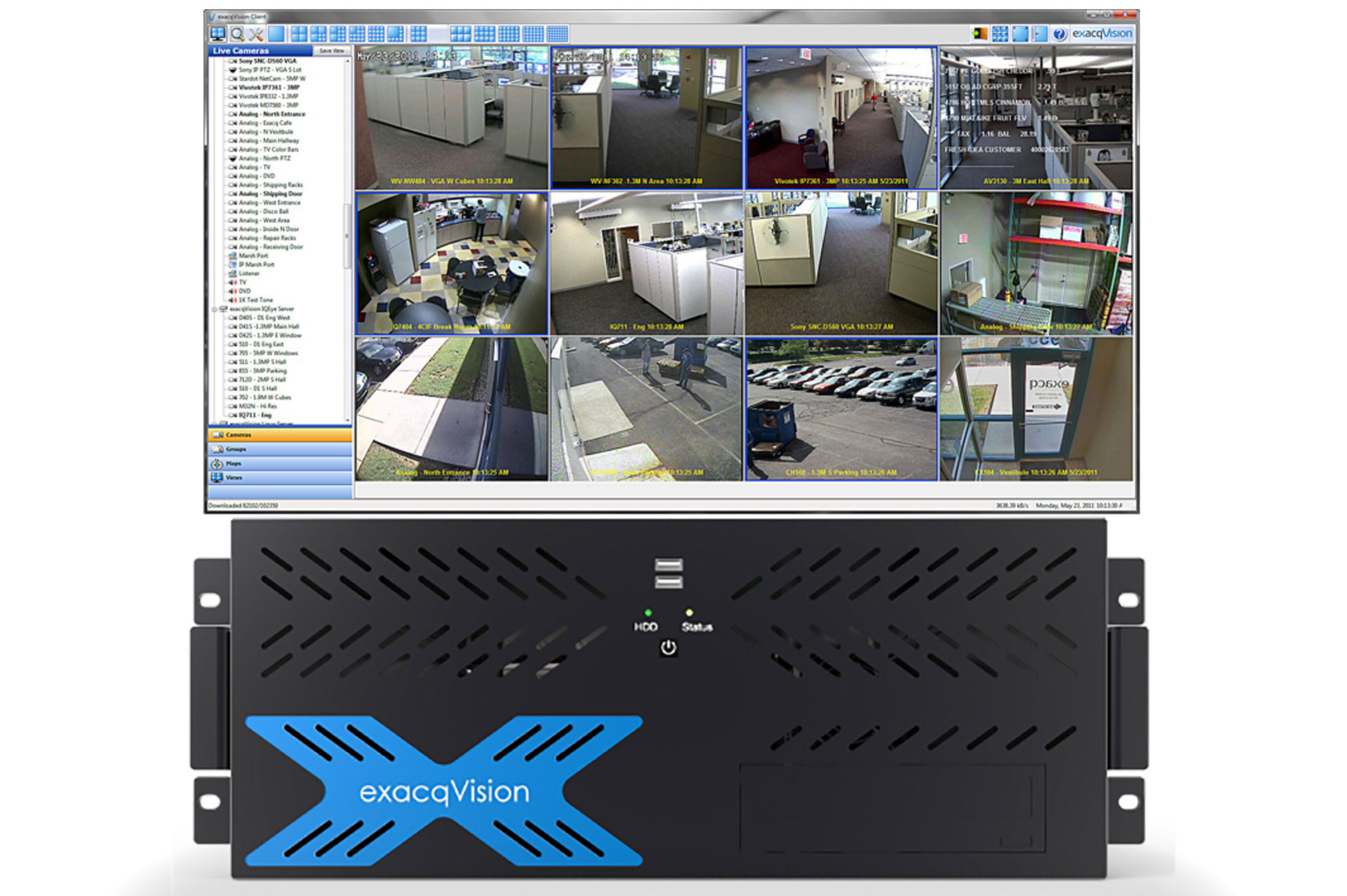Select Stardot NetCam - 5MP W
Viewport: 1347px width, 896px height.
click(272, 79)
